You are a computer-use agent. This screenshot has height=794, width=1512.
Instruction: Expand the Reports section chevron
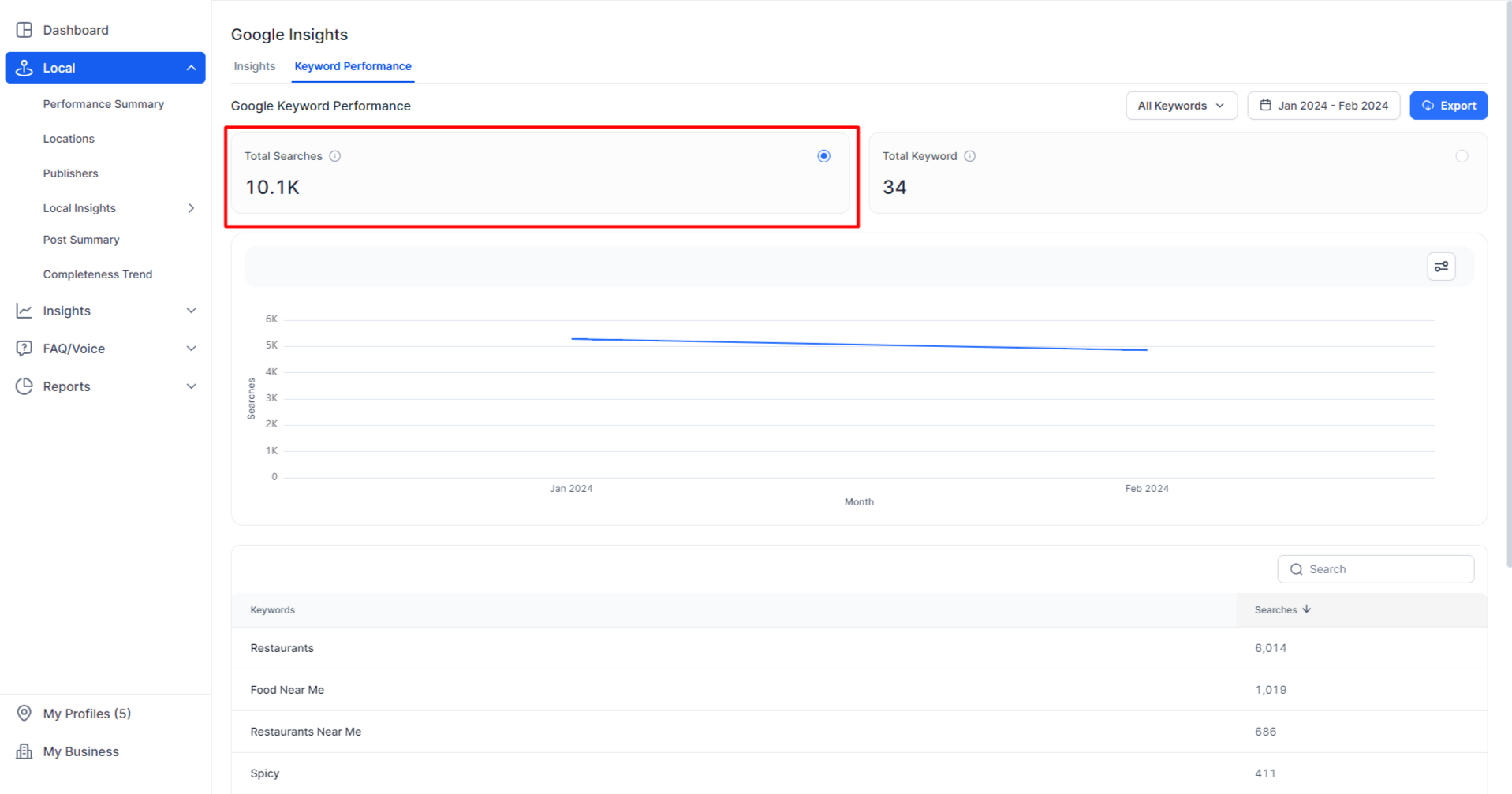pyautogui.click(x=191, y=386)
